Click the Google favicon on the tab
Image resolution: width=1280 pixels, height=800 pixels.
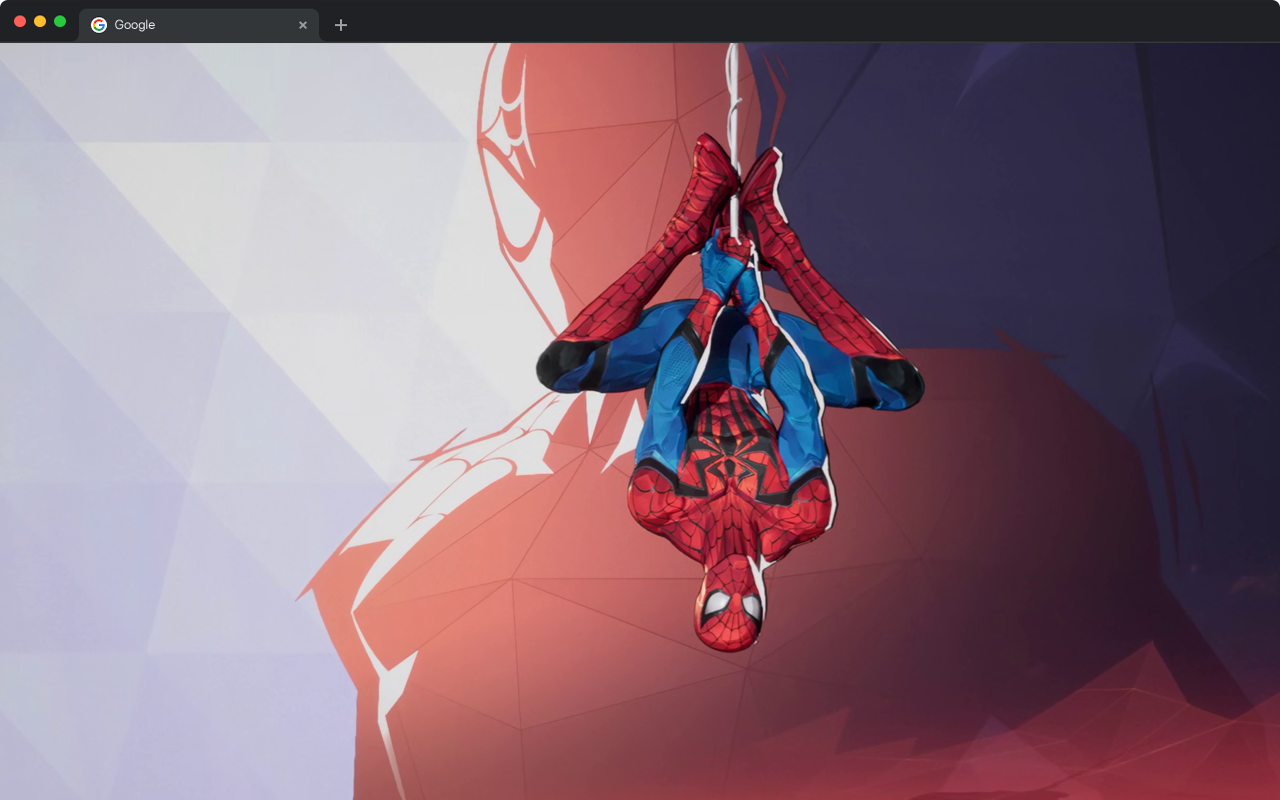98,24
